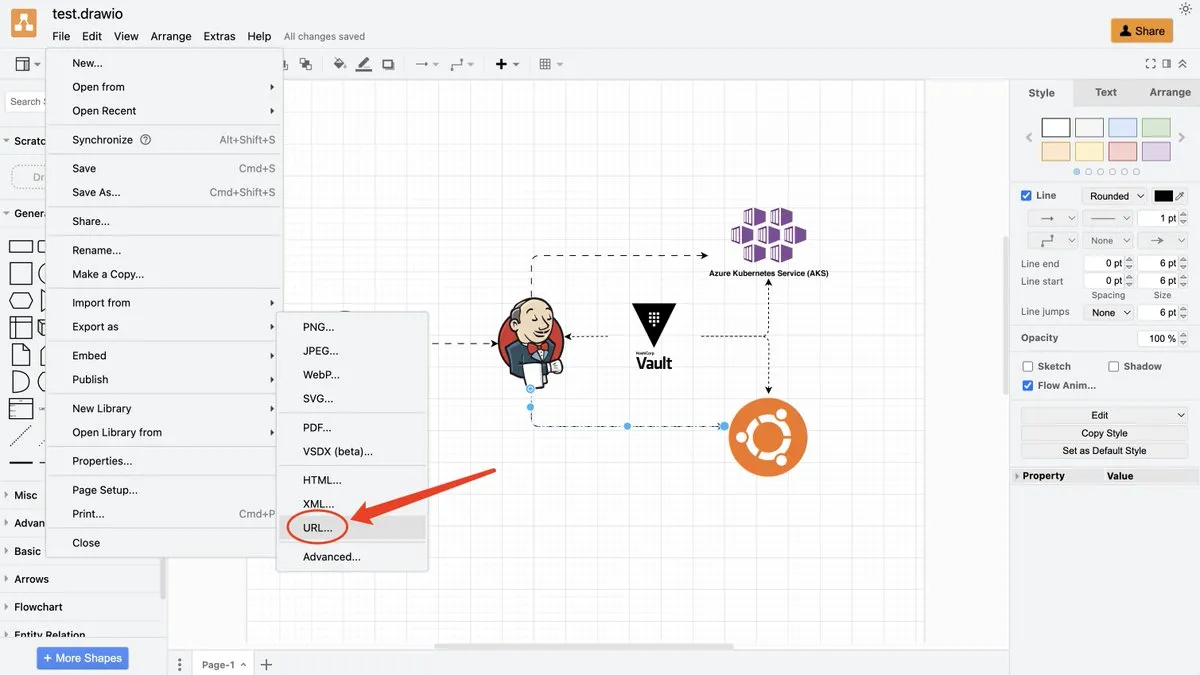The image size is (1200, 675).
Task: Choose URL... from Export as submenu
Action: [x=318, y=528]
